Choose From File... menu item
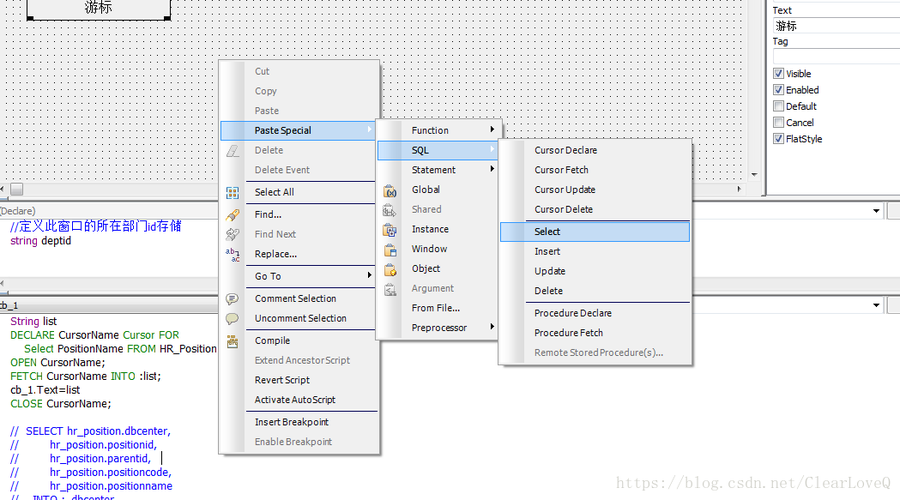 click(437, 308)
